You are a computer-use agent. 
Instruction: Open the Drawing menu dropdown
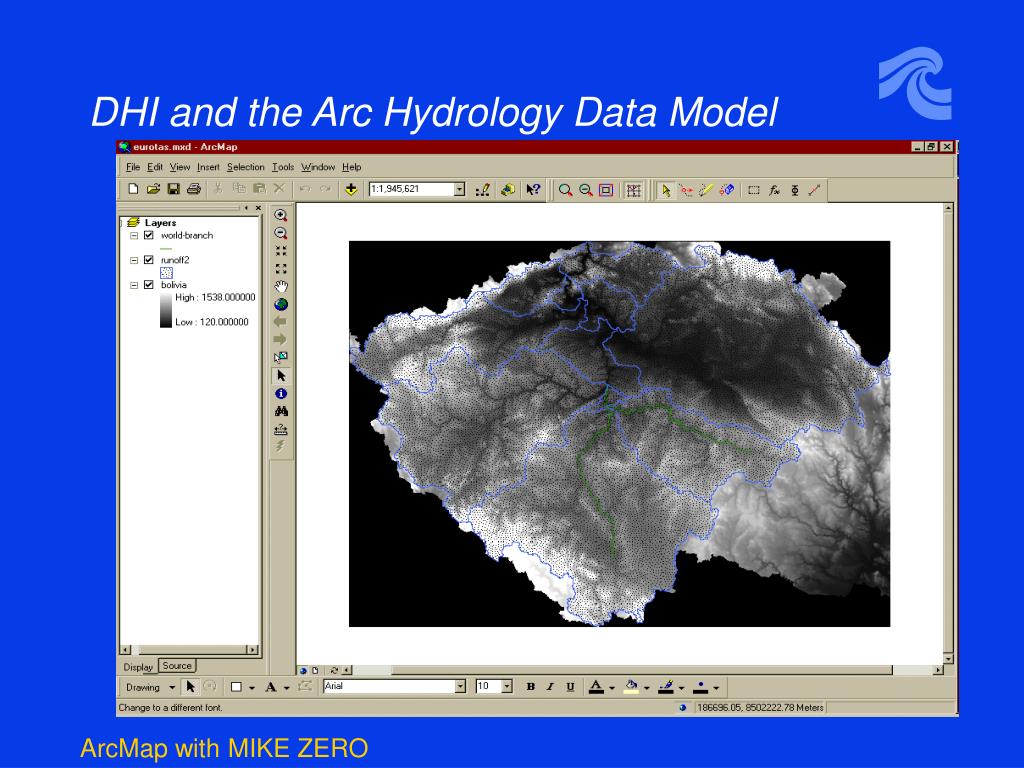coord(150,687)
